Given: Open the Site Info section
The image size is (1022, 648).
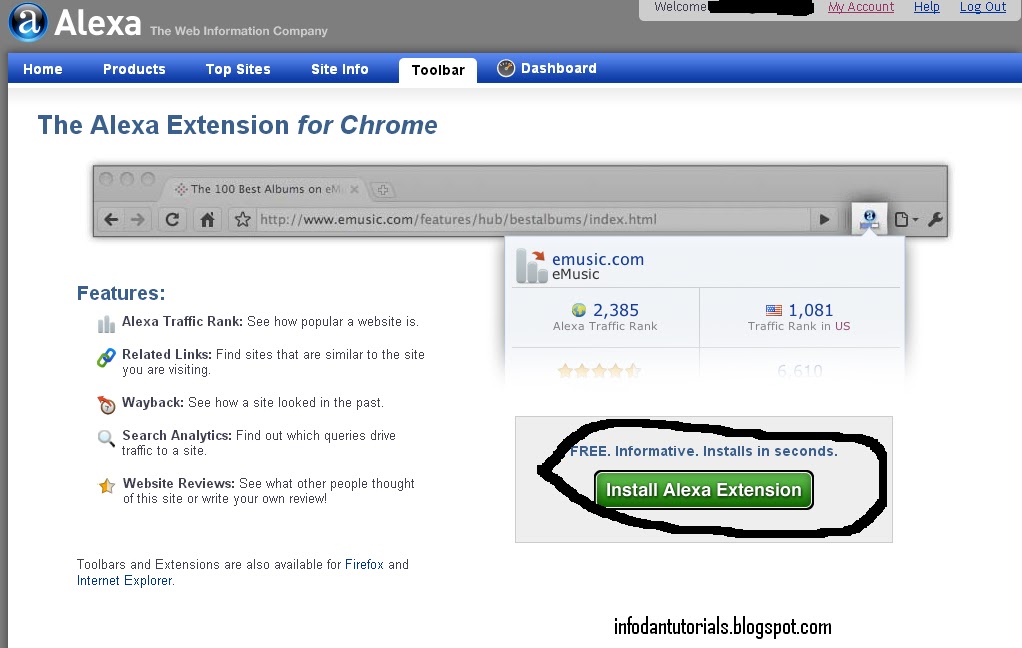Looking at the screenshot, I should pyautogui.click(x=340, y=69).
